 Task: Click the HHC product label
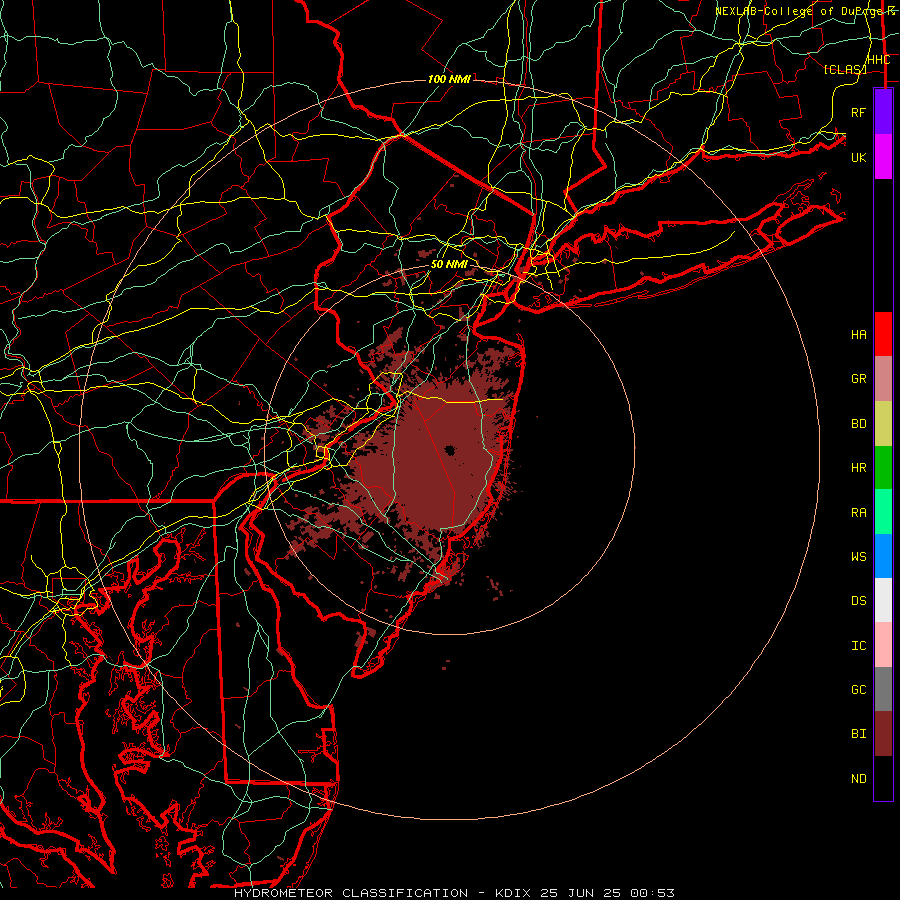[x=878, y=60]
